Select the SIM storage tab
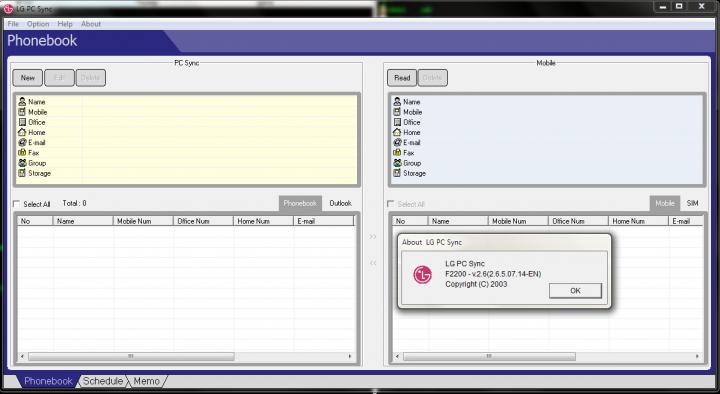Image resolution: width=720 pixels, height=394 pixels. [x=692, y=203]
